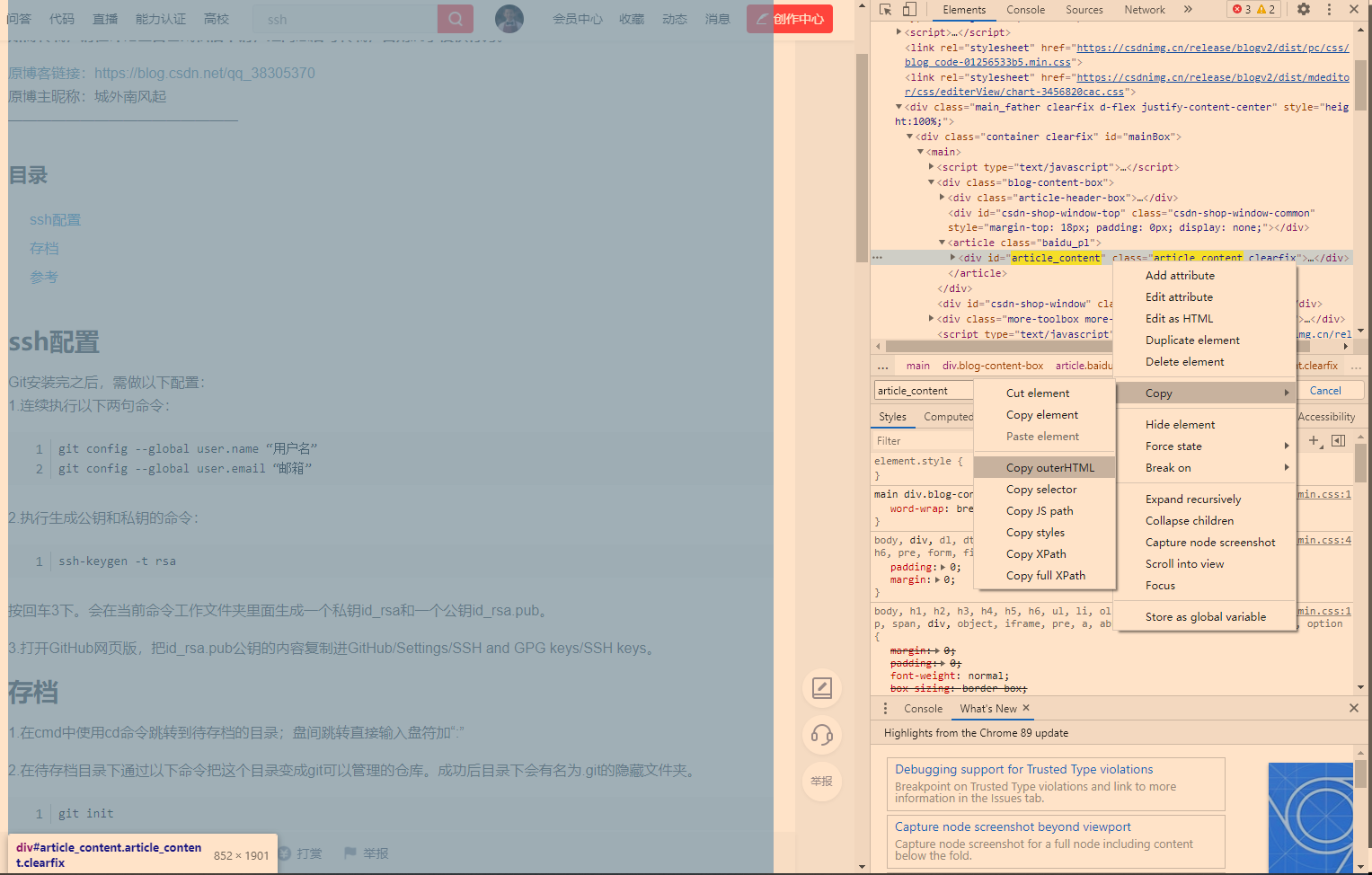
Task: Switch to the Elements tab
Action: tap(964, 9)
